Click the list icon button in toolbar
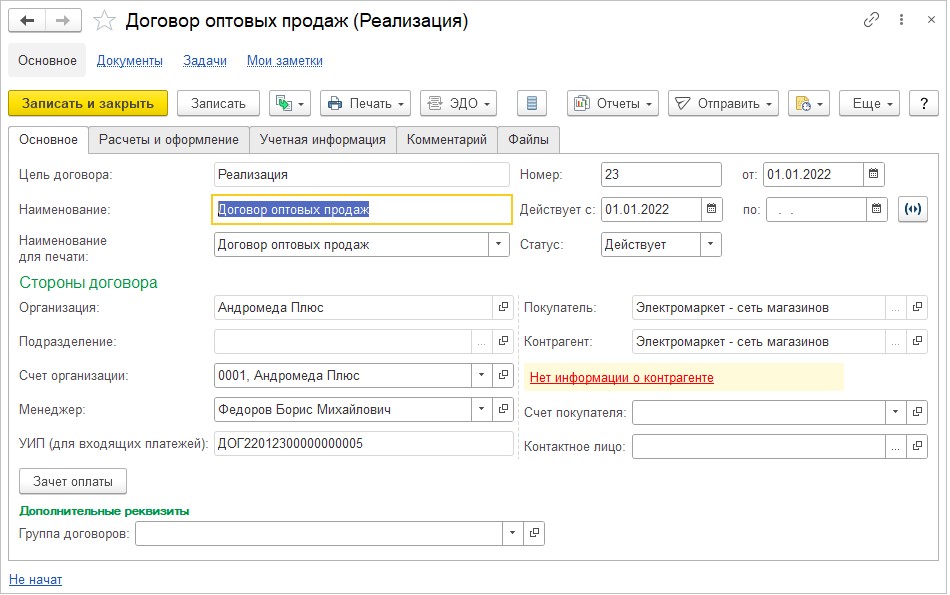 coord(532,103)
